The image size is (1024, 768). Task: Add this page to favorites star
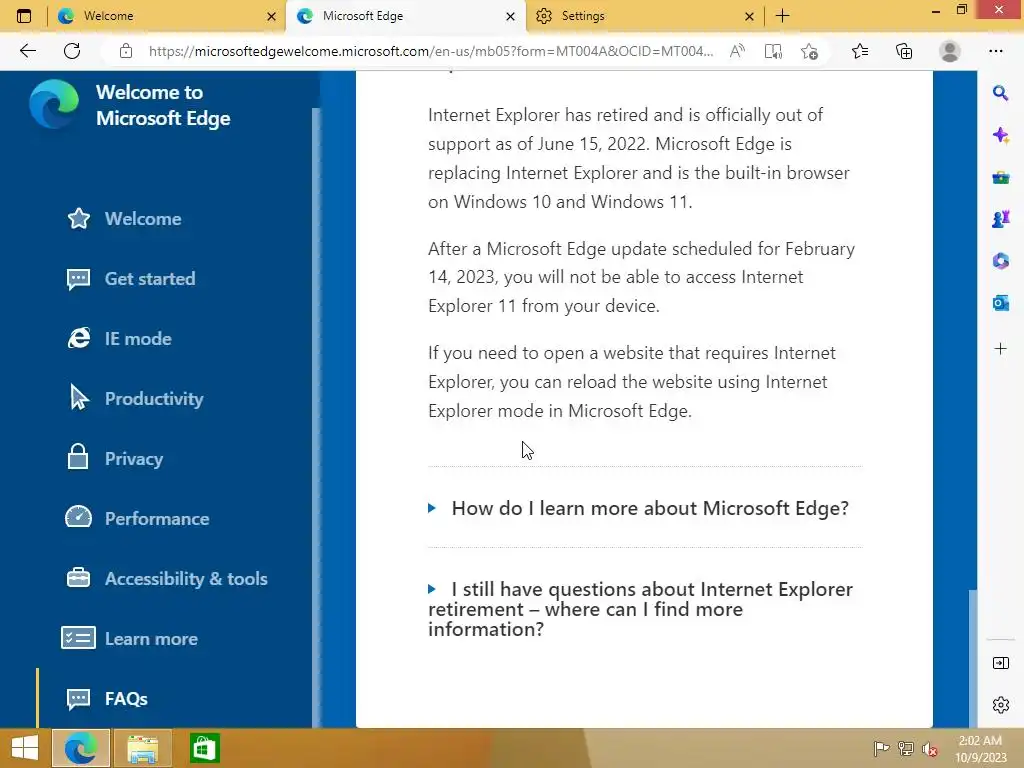click(x=810, y=51)
